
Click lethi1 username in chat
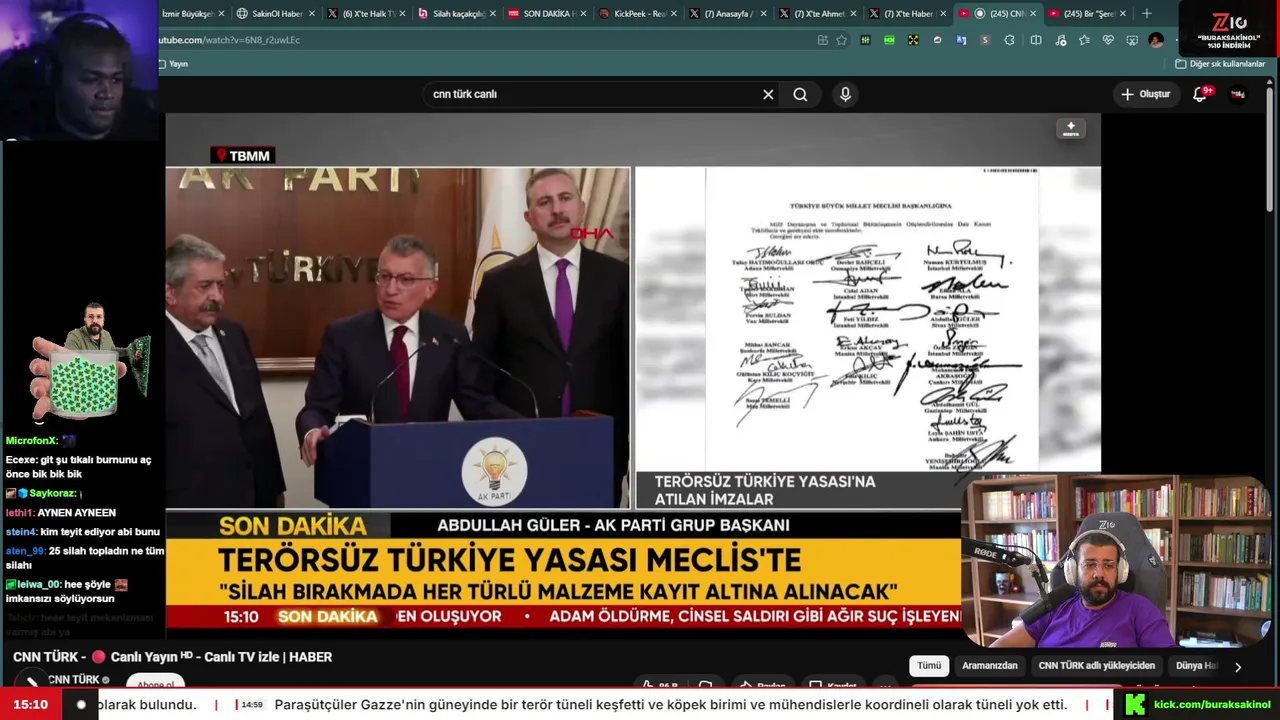click(x=20, y=513)
